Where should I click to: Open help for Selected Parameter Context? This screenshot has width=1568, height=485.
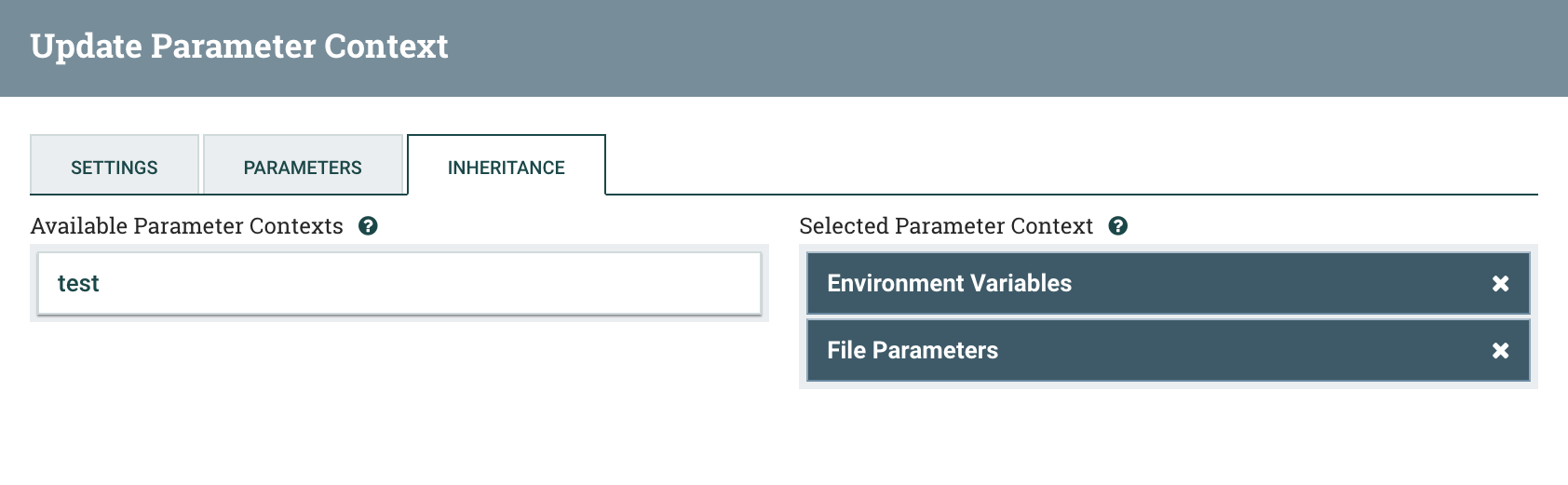click(1118, 226)
